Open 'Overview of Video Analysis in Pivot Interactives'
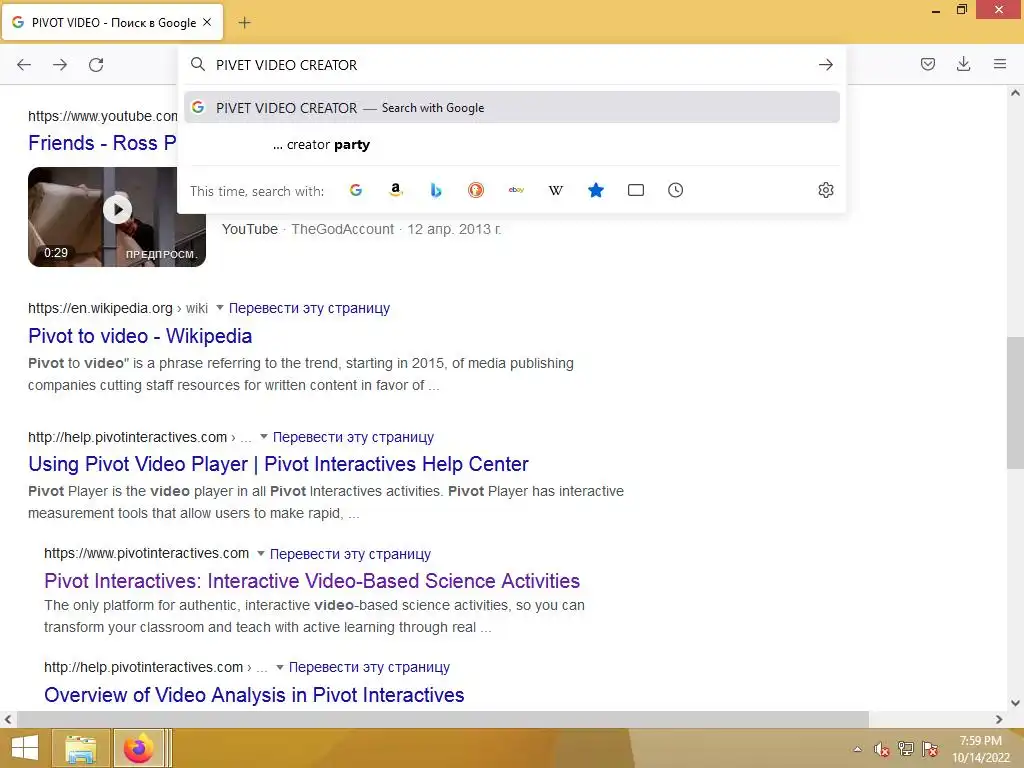Viewport: 1024px width, 768px height. click(x=254, y=695)
